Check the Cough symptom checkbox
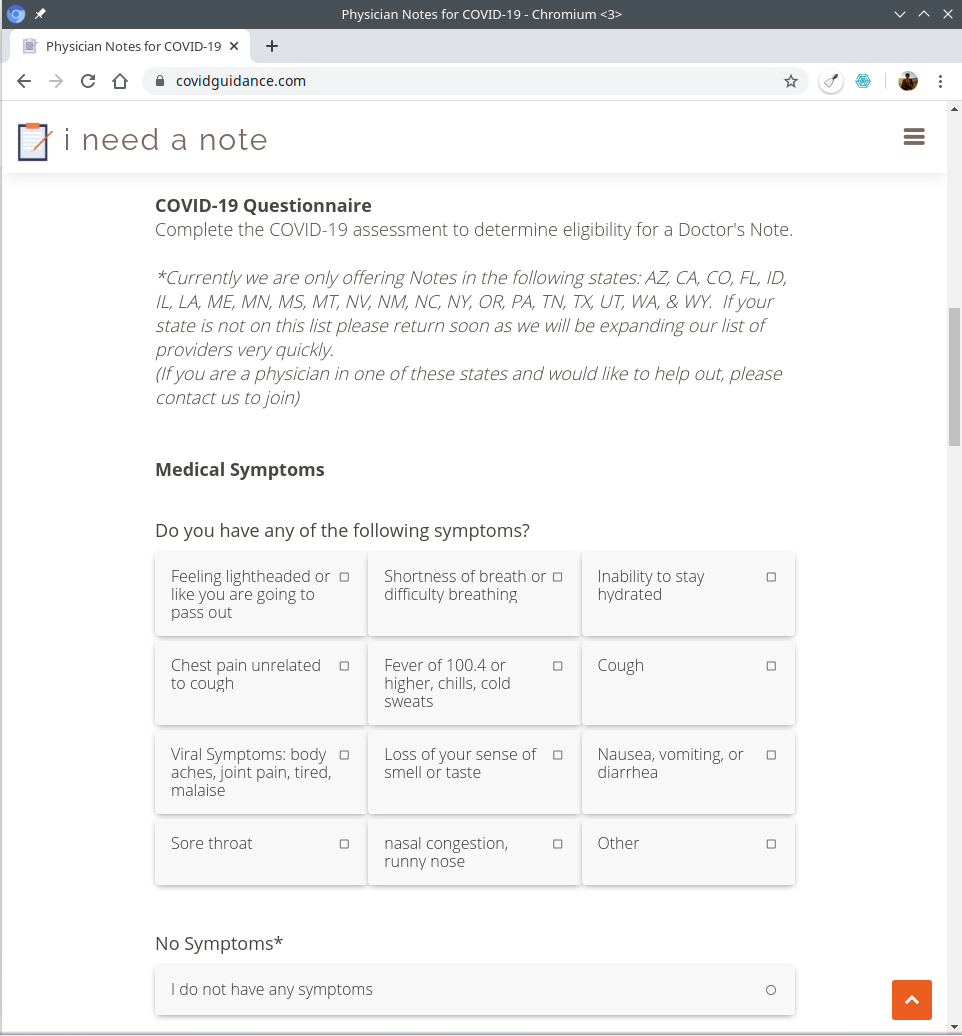The width and height of the screenshot is (962, 1036). click(771, 665)
